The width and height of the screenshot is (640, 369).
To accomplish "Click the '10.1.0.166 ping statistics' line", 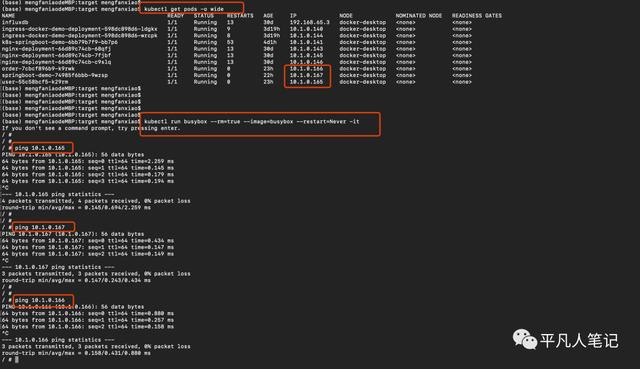I will point(58,340).
